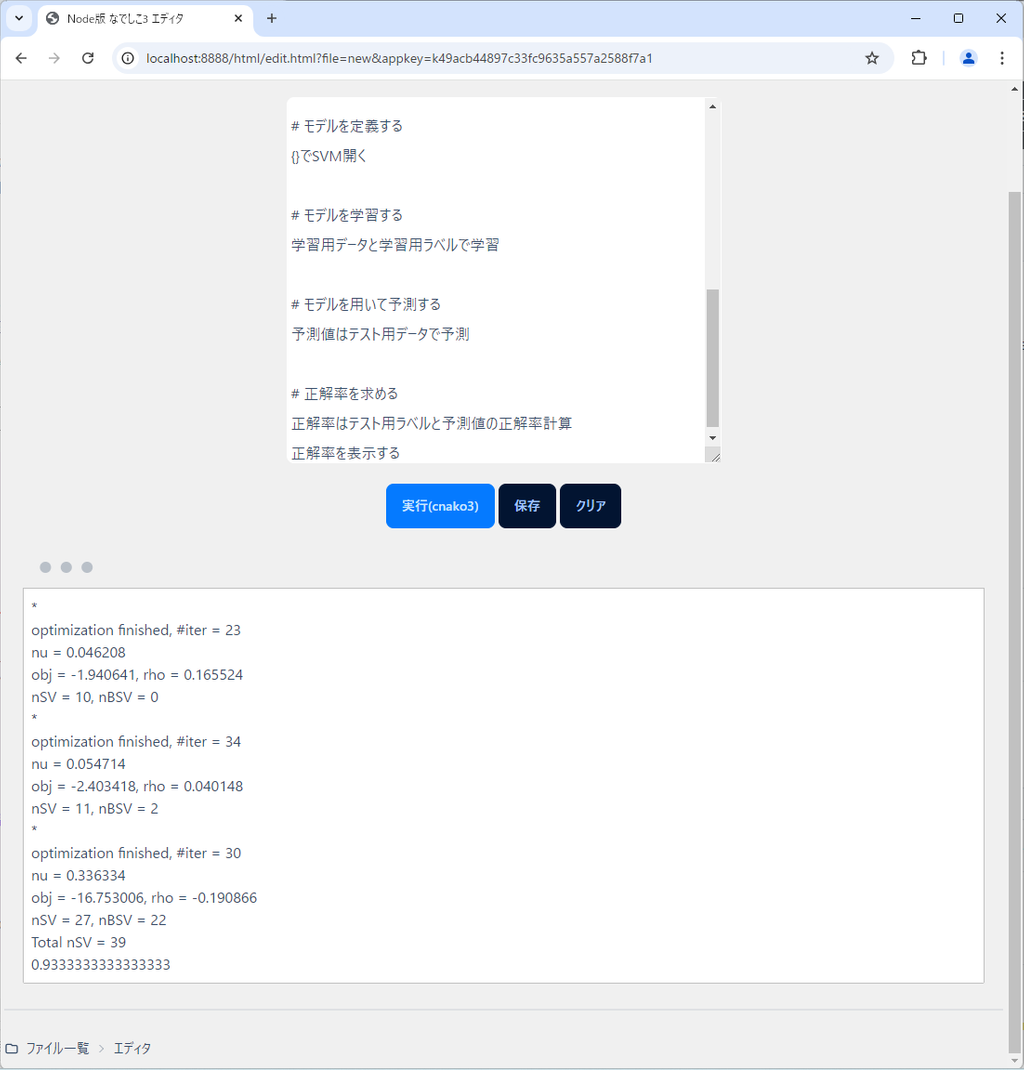View site information icon in address bar
1024x1070 pixels.
click(128, 58)
